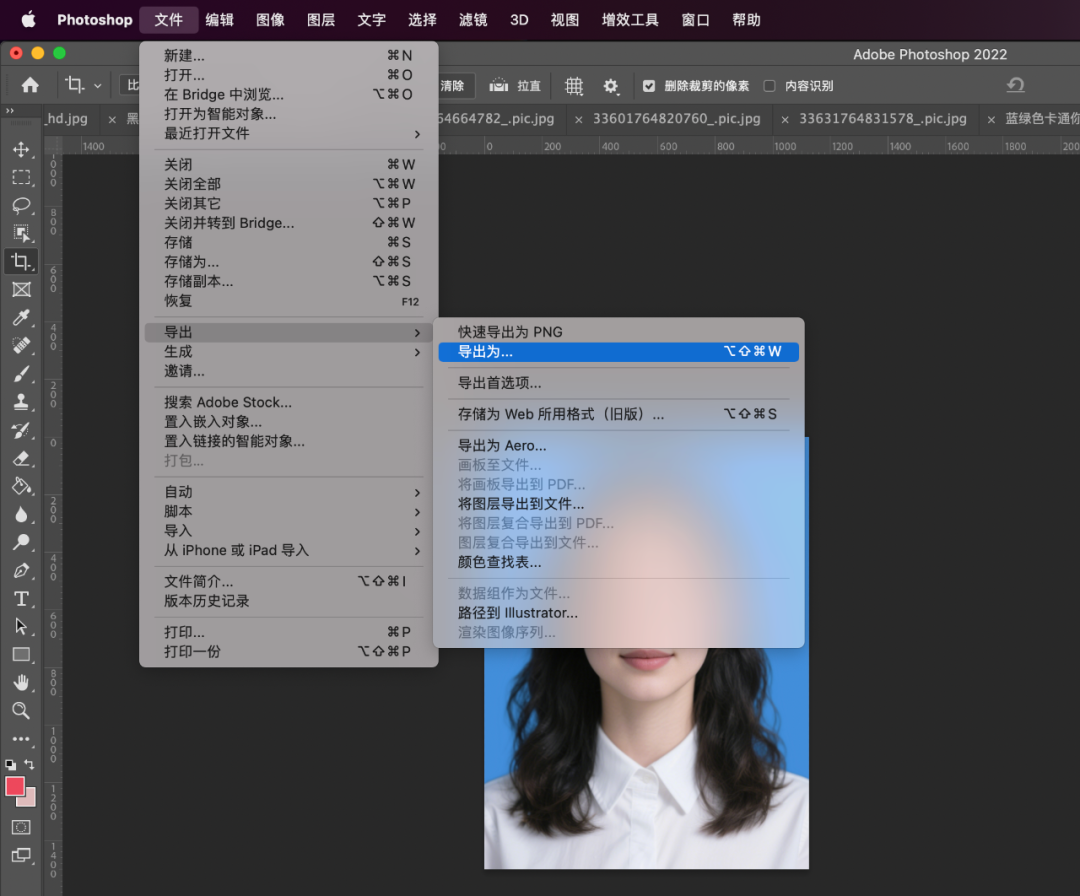This screenshot has width=1080, height=896.
Task: Activate the Zoom magnifier tool
Action: 21,711
